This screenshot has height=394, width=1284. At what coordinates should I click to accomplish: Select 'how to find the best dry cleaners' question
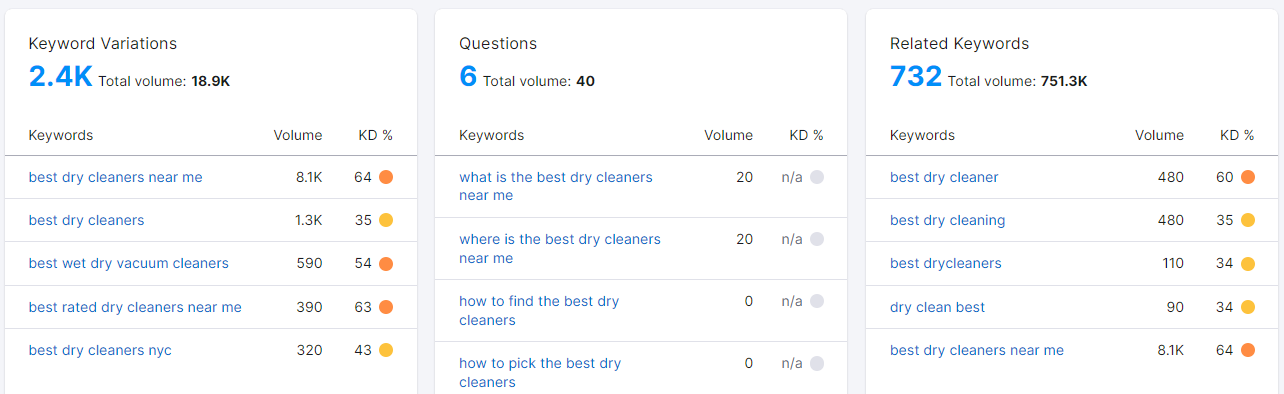coord(539,311)
